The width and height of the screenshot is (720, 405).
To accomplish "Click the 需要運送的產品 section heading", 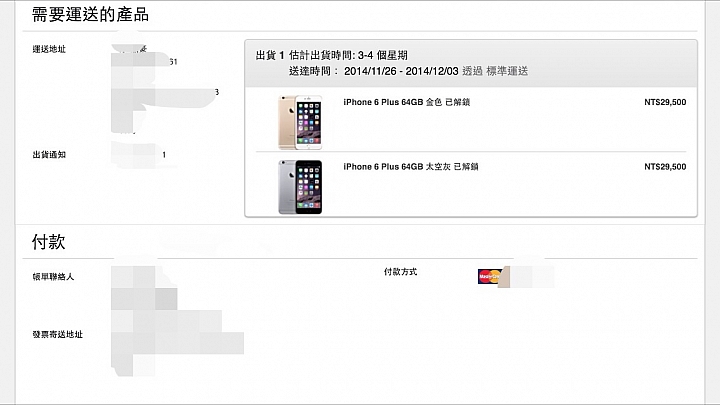I will 90,15.
